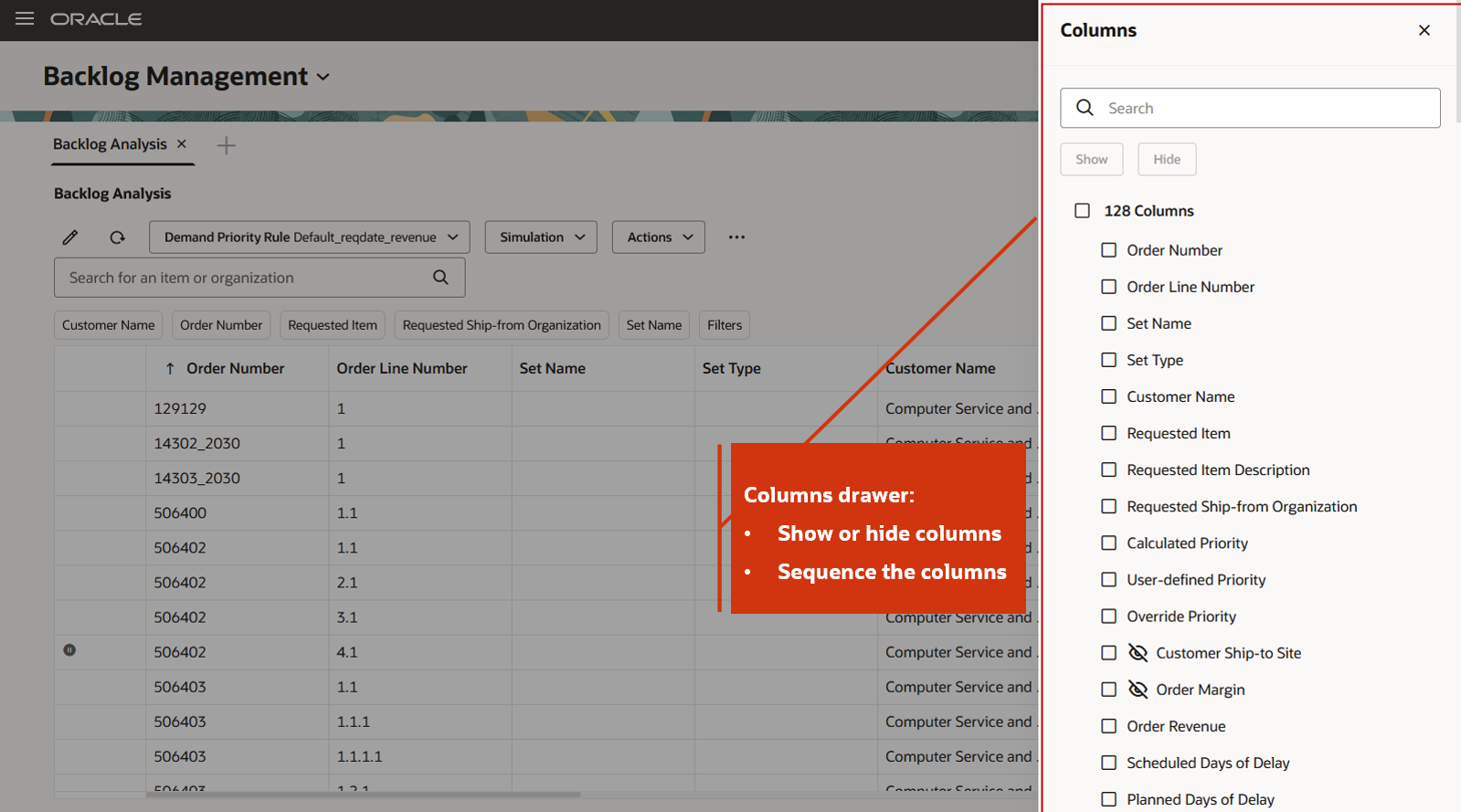This screenshot has width=1461, height=812.
Task: Open the three-dot more options menu
Action: (x=736, y=237)
